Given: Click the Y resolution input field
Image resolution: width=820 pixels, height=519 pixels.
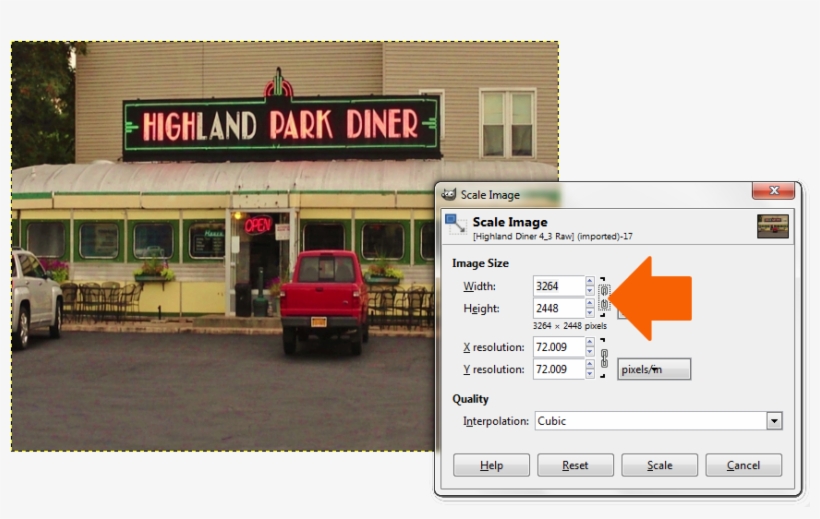Looking at the screenshot, I should pos(559,369).
